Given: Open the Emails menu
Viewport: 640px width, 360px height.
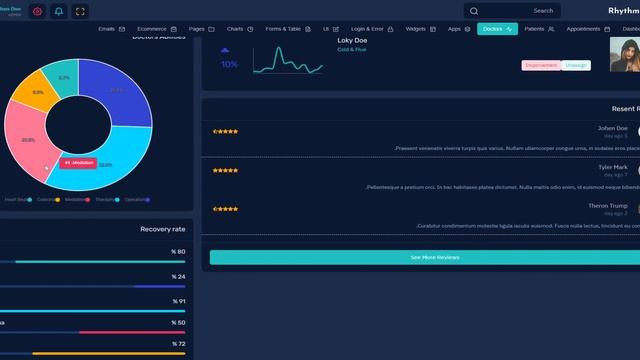Looking at the screenshot, I should (x=111, y=29).
